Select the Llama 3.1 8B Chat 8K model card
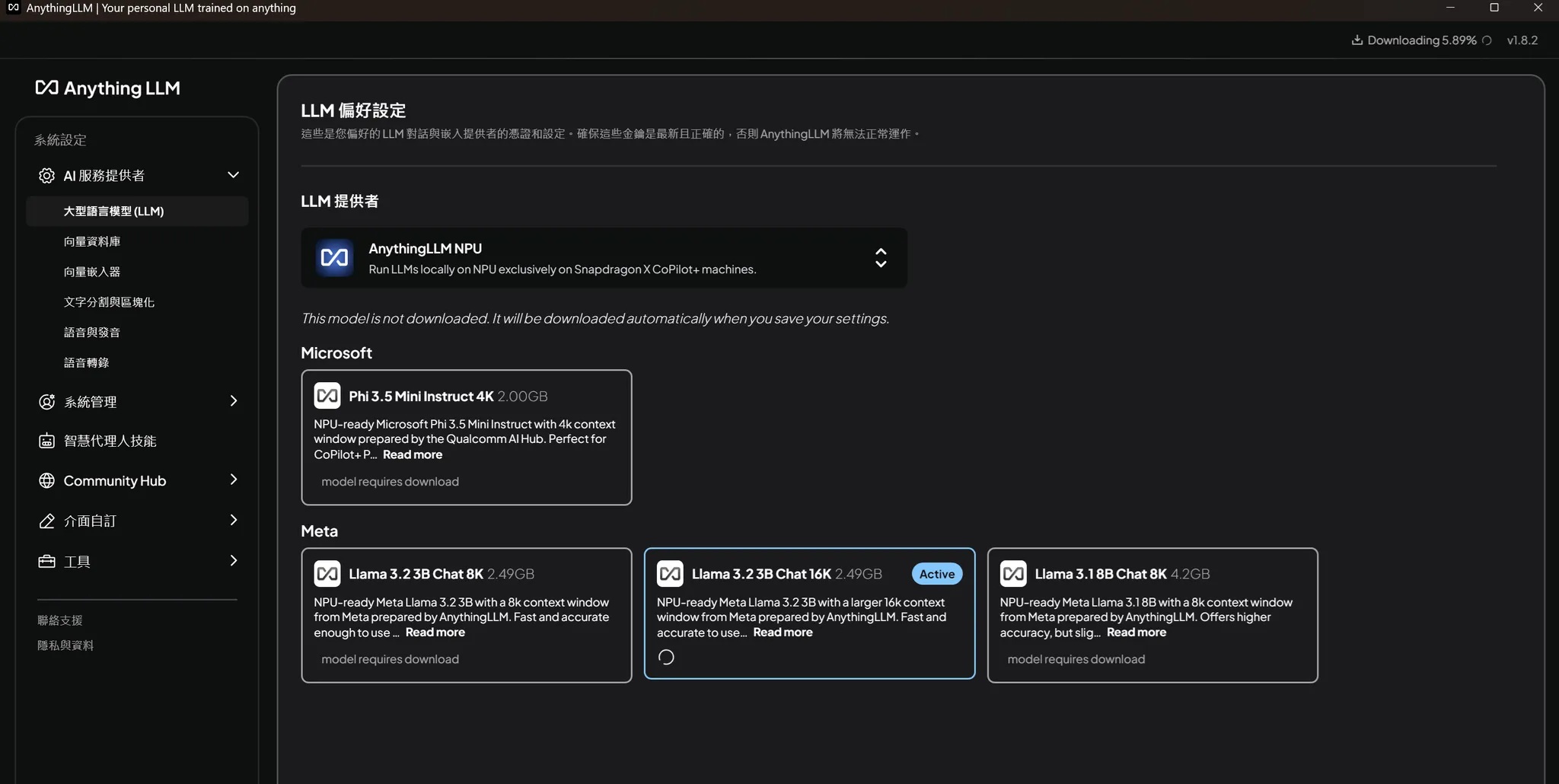Viewport: 1559px width, 784px height. 1153,615
